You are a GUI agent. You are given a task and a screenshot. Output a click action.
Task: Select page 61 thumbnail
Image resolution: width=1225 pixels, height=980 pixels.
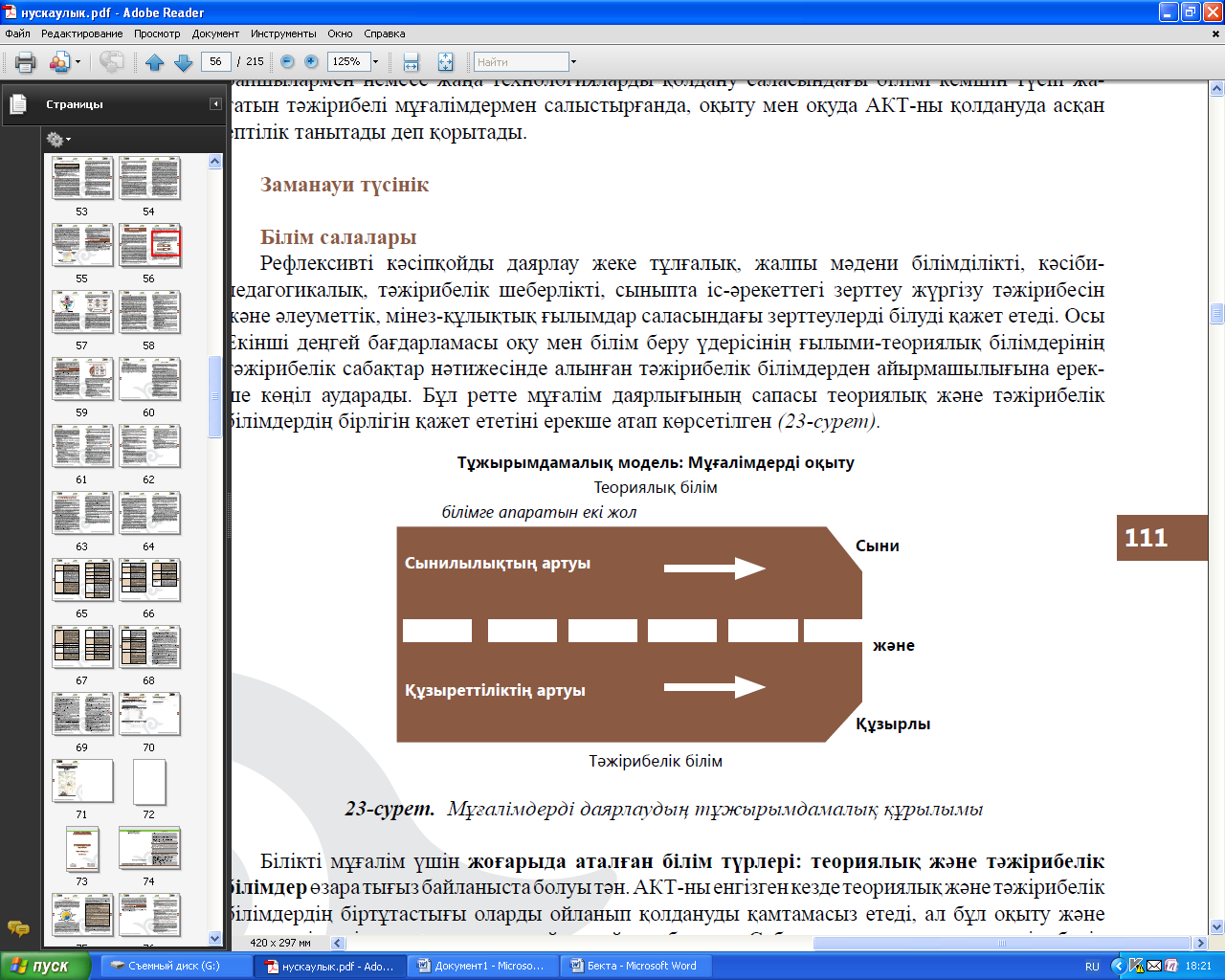81,446
